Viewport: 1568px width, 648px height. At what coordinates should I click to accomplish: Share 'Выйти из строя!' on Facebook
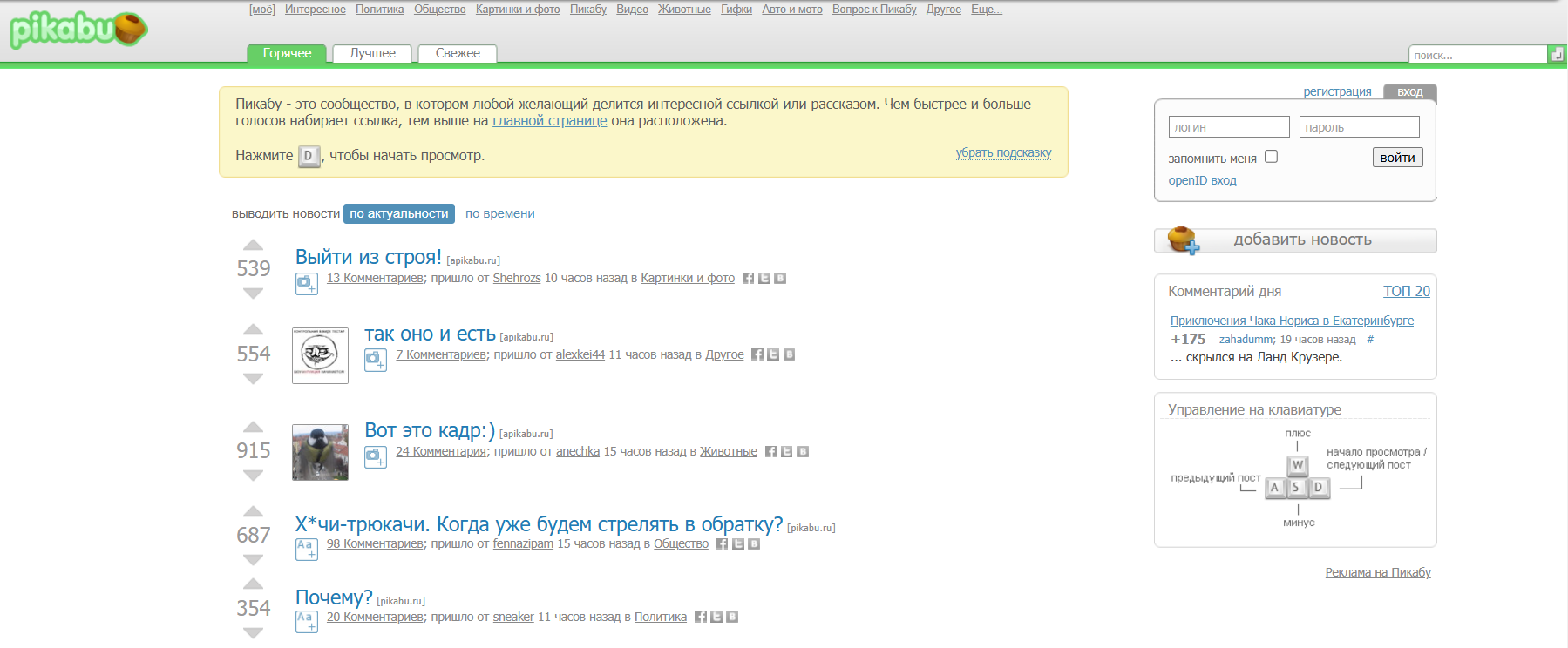(x=748, y=279)
